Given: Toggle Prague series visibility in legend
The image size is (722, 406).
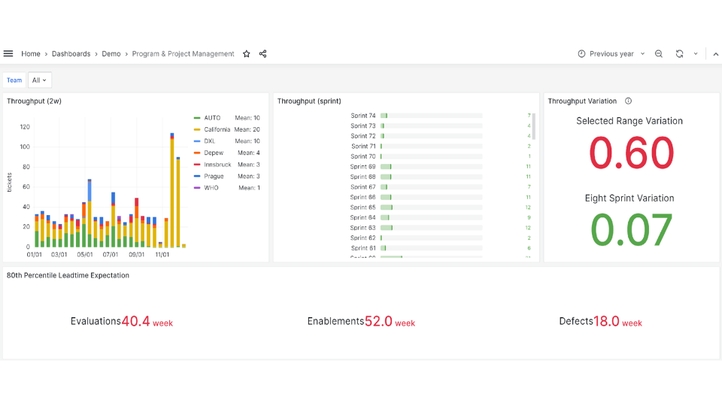Looking at the screenshot, I should pos(213,176).
